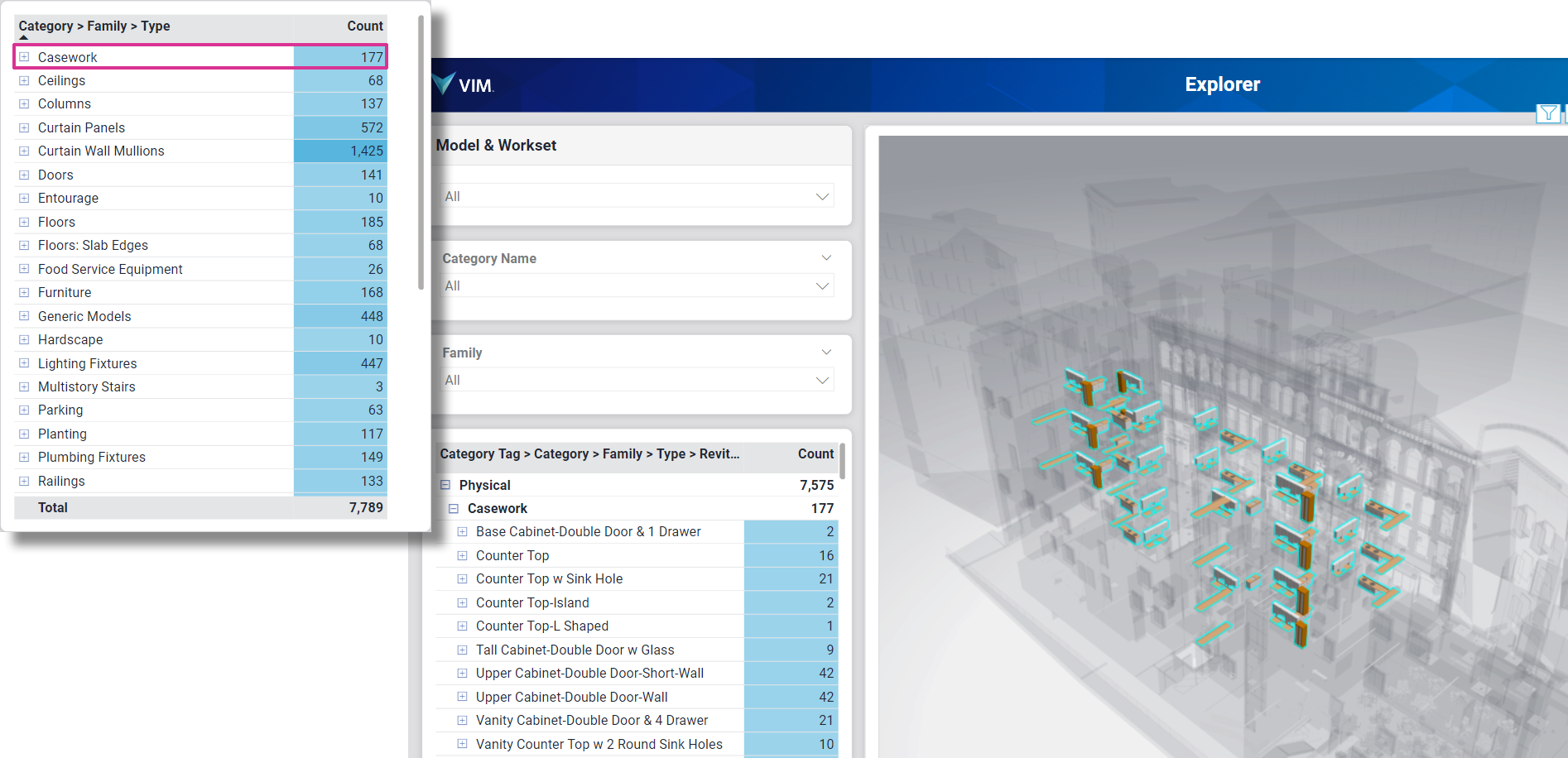Open the Category Name All dropdown
1568x758 pixels.
coord(637,285)
